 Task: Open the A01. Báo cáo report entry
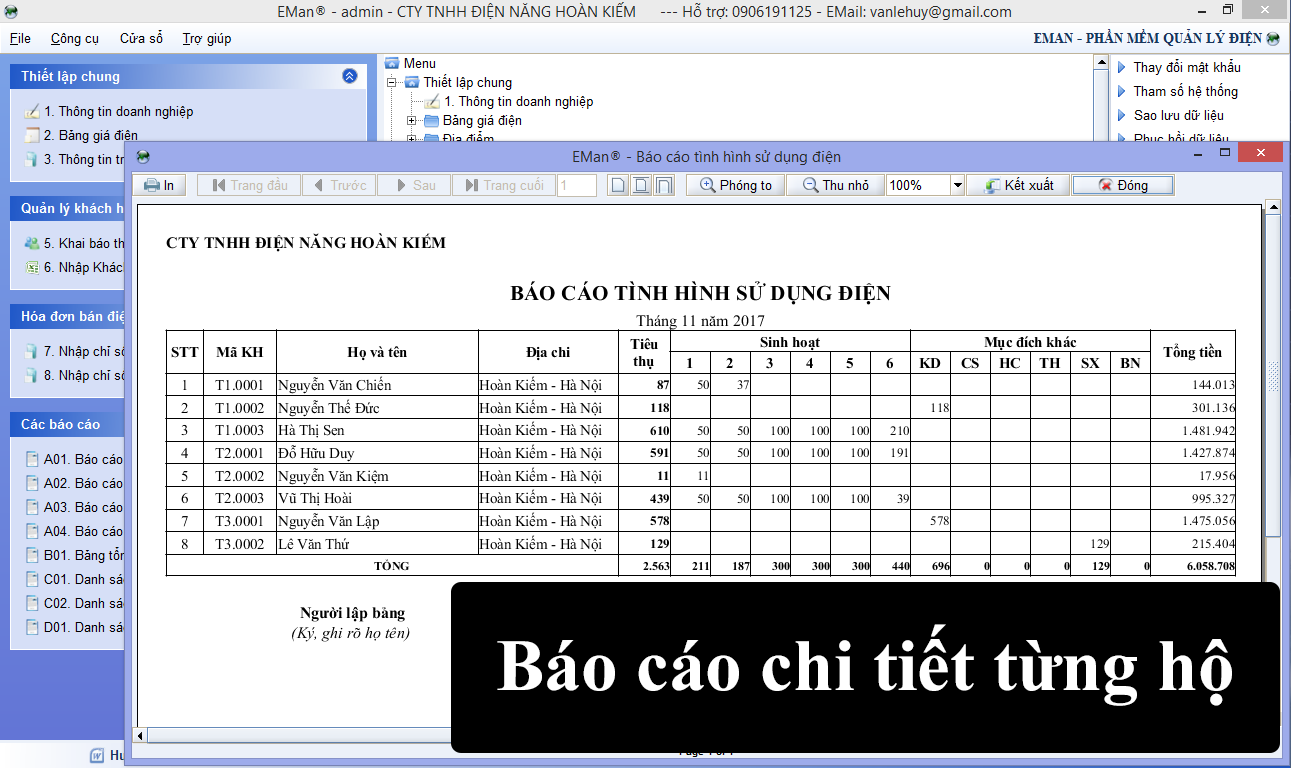coord(82,459)
